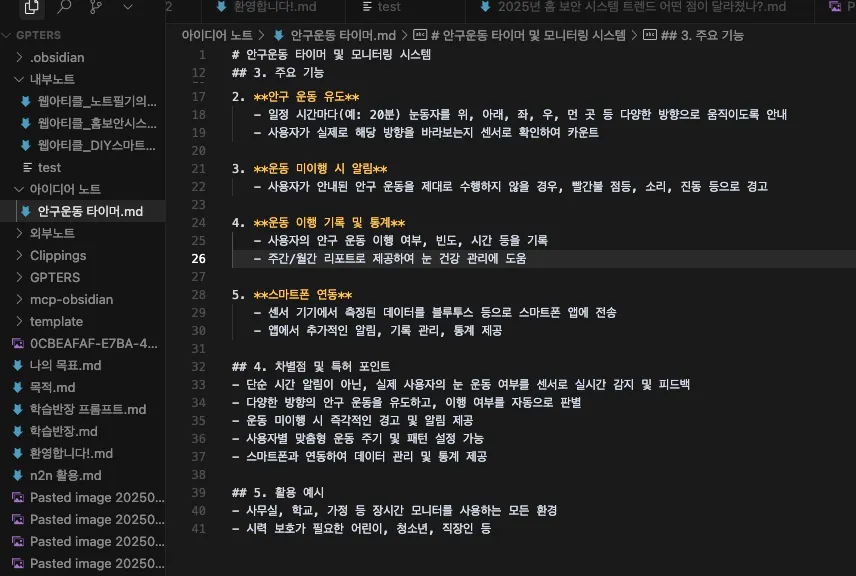Image resolution: width=856 pixels, height=576 pixels.
Task: Click '## 3. 주요 기능' breadcrumb
Action: pyautogui.click(x=702, y=35)
